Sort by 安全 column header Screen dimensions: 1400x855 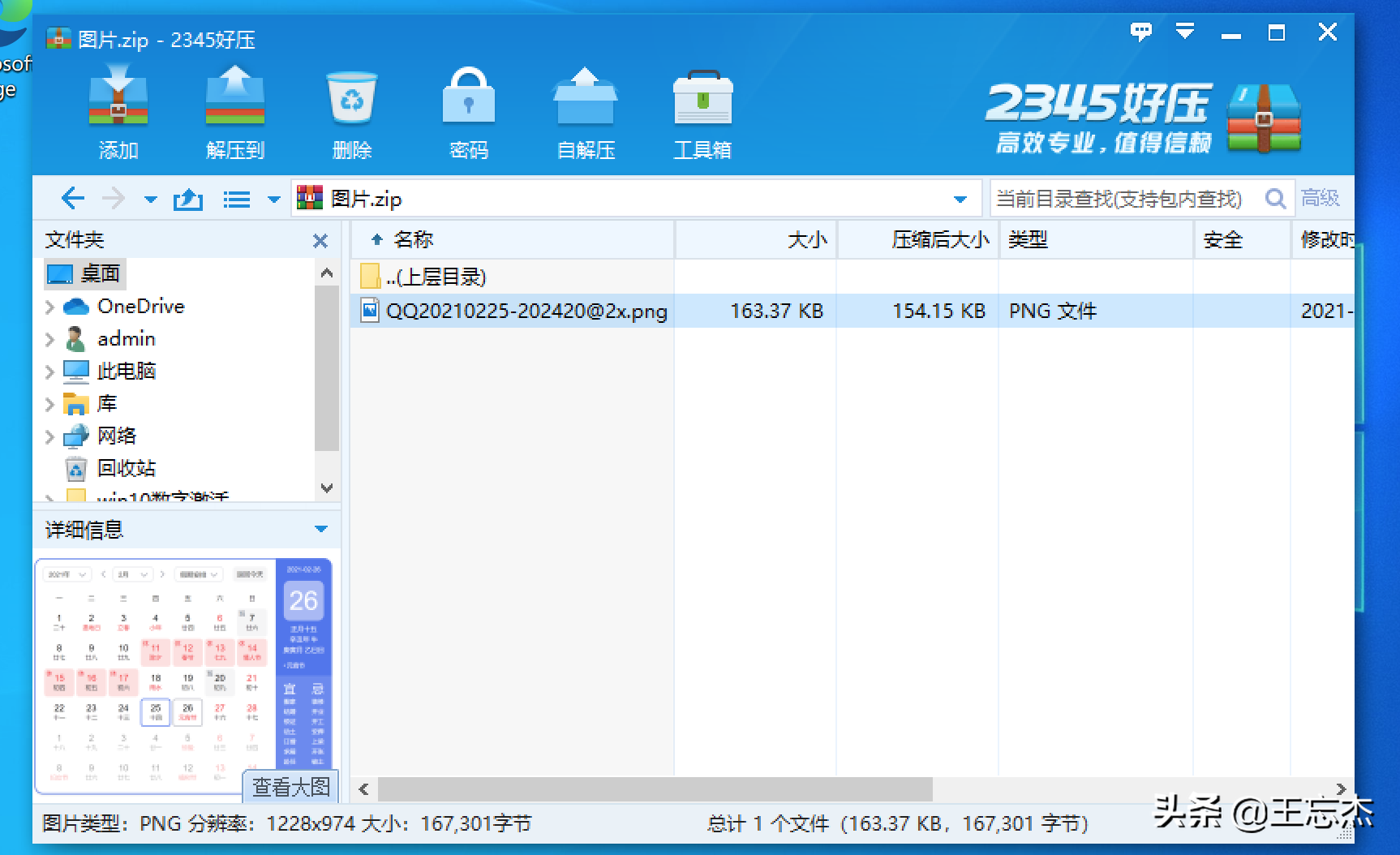coord(1243,239)
